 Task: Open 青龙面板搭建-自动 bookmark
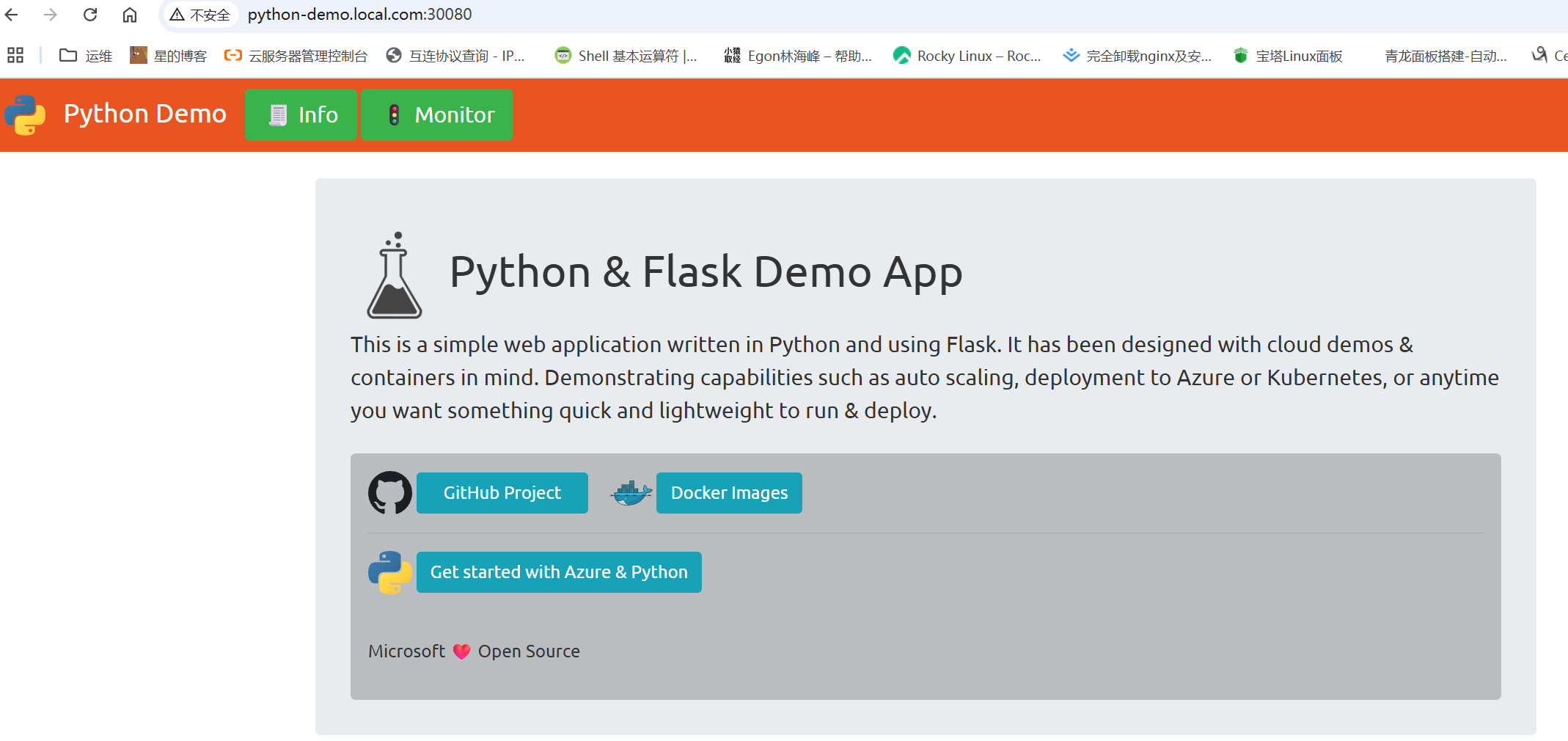(1446, 56)
